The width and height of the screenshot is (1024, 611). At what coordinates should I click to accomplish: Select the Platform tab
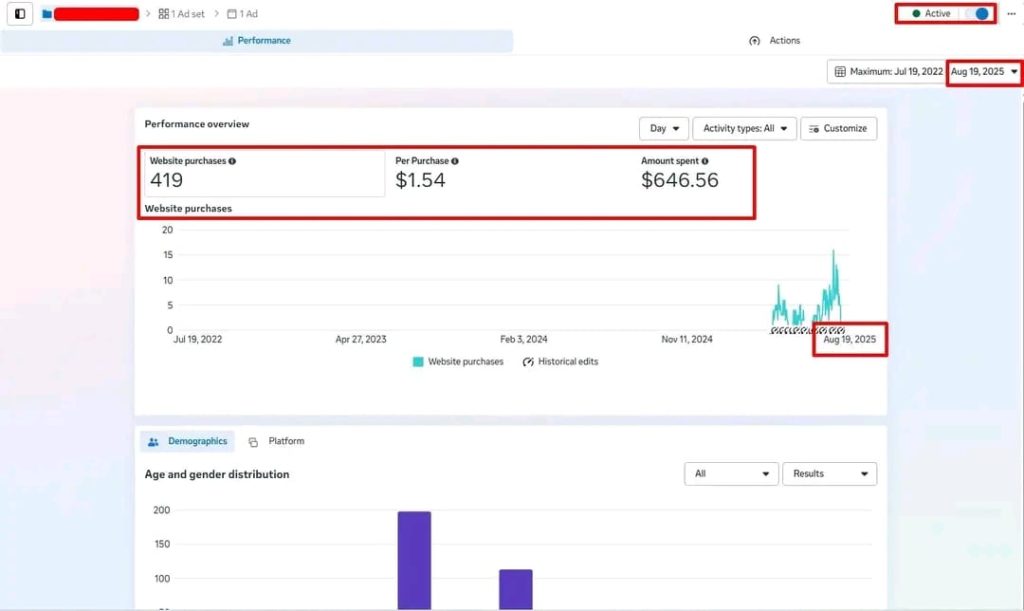277,441
